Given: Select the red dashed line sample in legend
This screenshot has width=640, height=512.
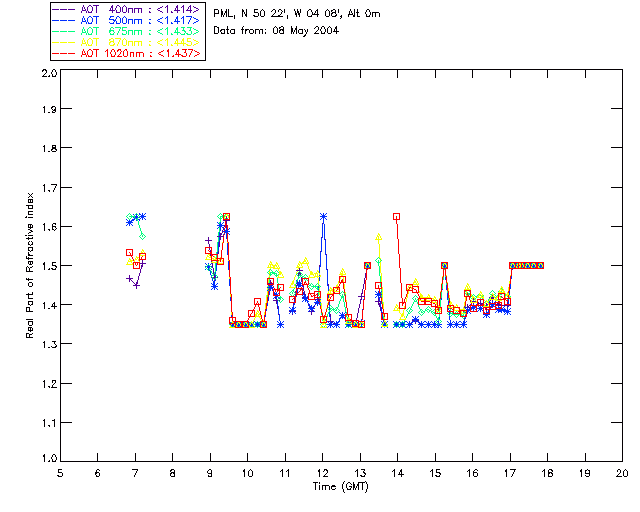Looking at the screenshot, I should coord(64,53).
